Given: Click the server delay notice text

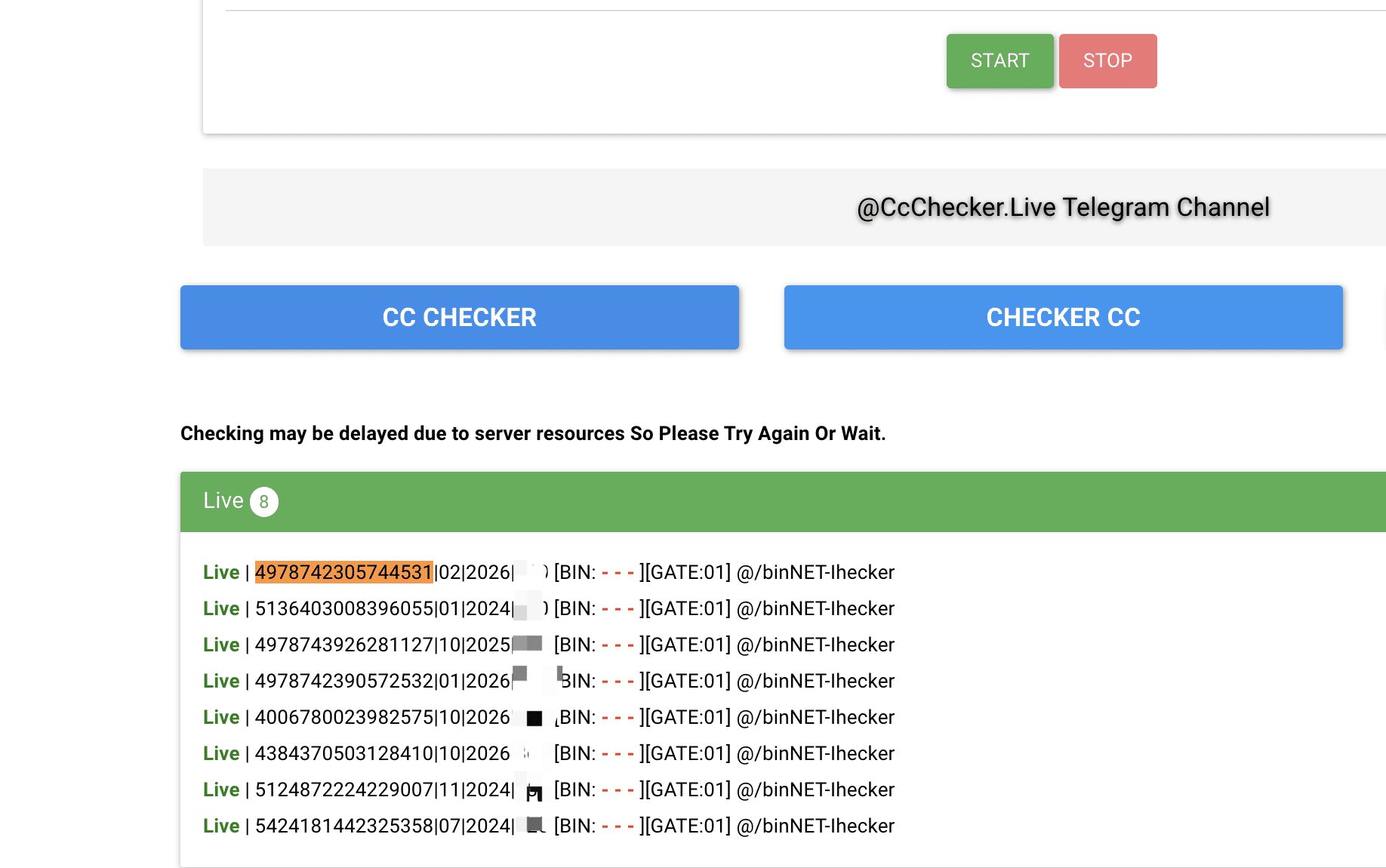Looking at the screenshot, I should click(x=533, y=433).
